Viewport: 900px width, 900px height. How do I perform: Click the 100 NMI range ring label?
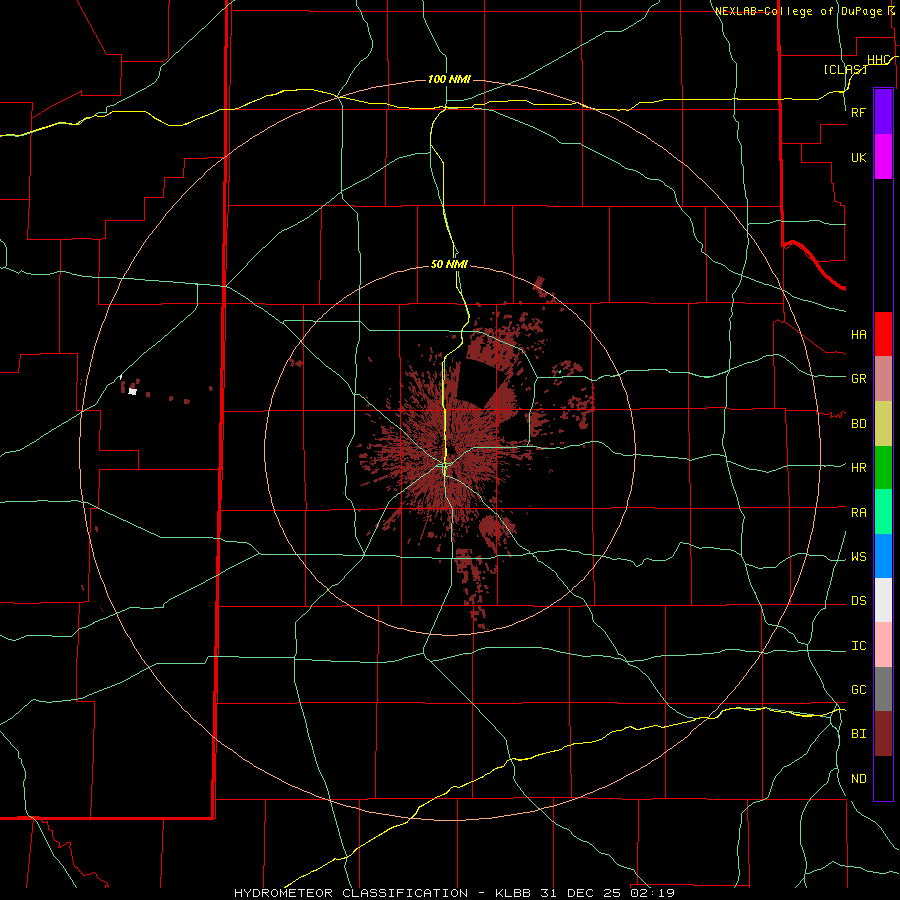[449, 79]
